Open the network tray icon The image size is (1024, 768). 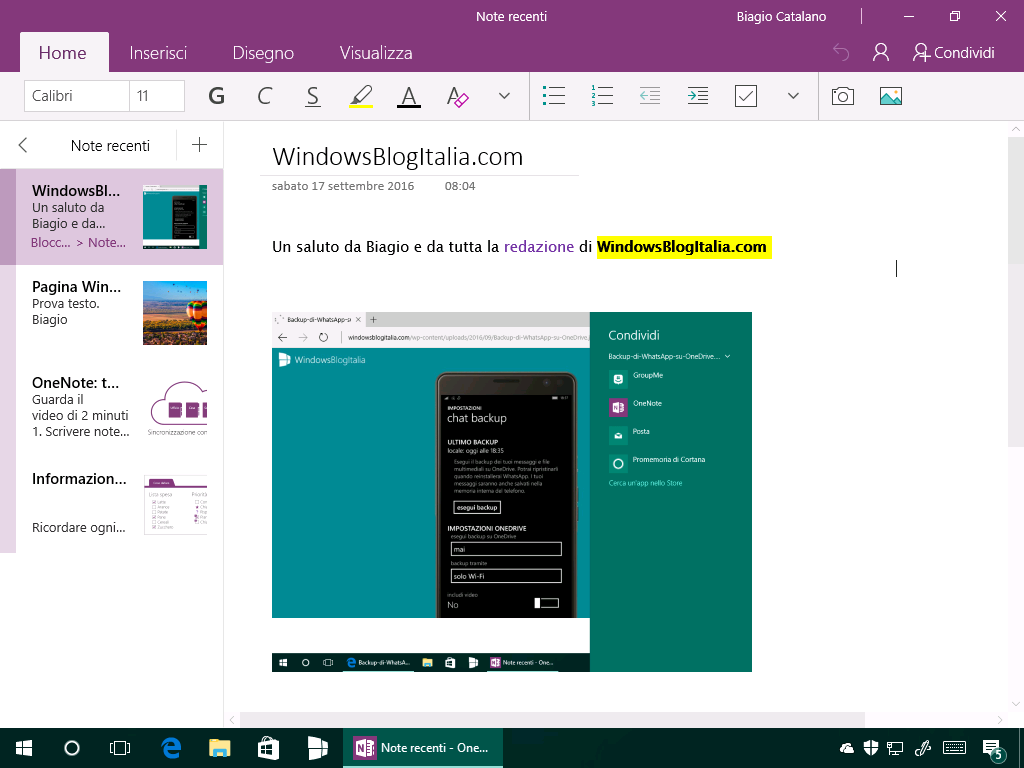[895, 748]
